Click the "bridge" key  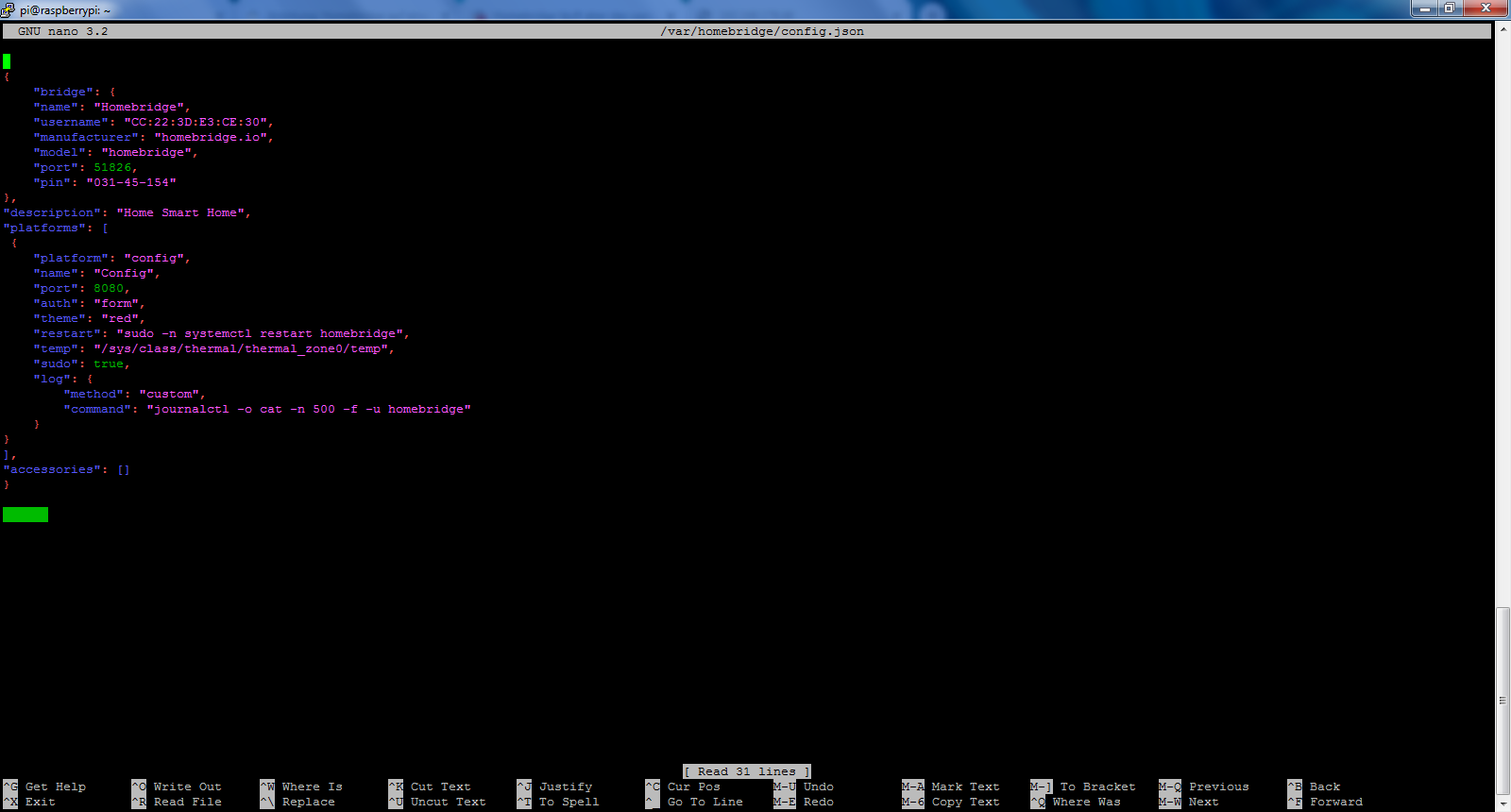pyautogui.click(x=63, y=92)
